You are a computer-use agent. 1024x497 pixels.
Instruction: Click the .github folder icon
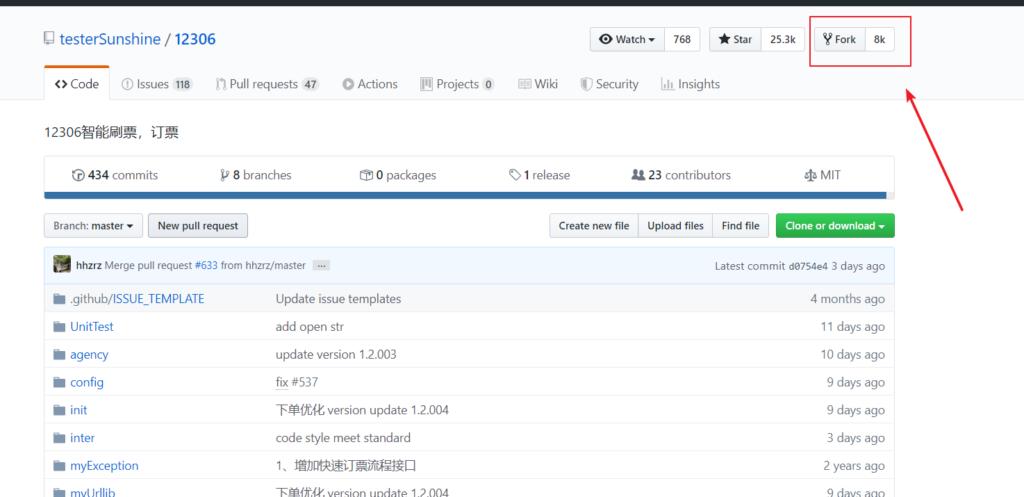59,299
